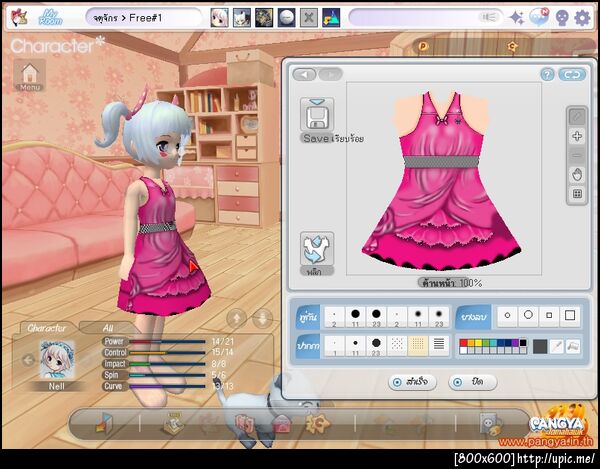The height and width of the screenshot is (469, 600).
Task: Select hard brush size 11
Action: (355, 317)
